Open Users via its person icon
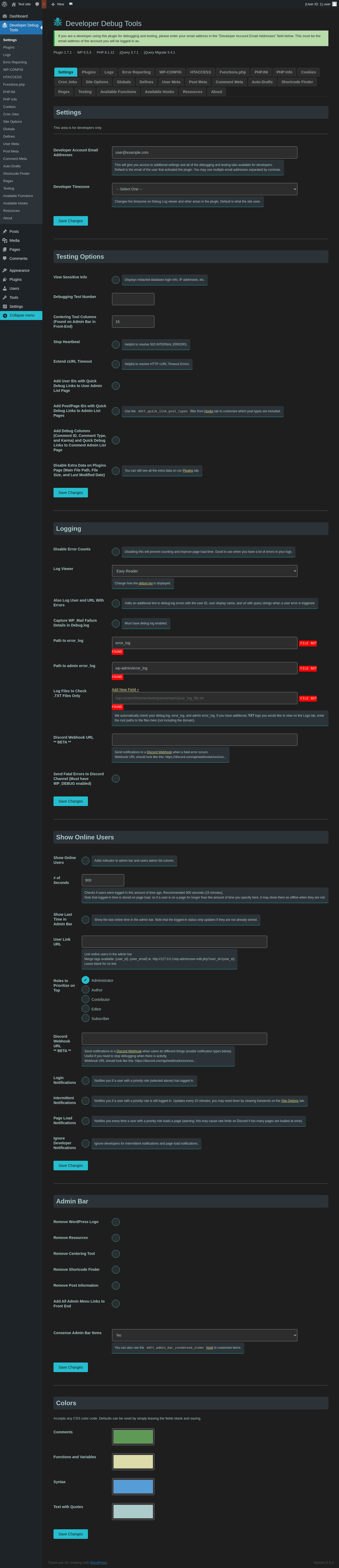 pos(5,288)
